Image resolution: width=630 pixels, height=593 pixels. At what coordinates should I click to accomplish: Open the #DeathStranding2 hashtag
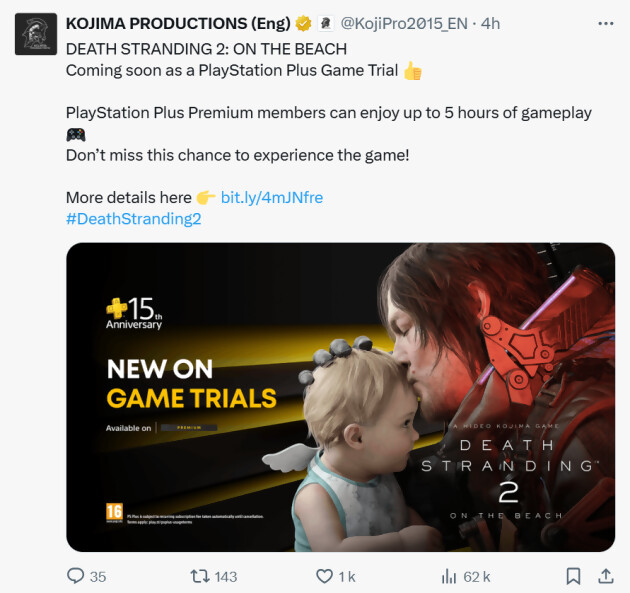[x=133, y=219]
